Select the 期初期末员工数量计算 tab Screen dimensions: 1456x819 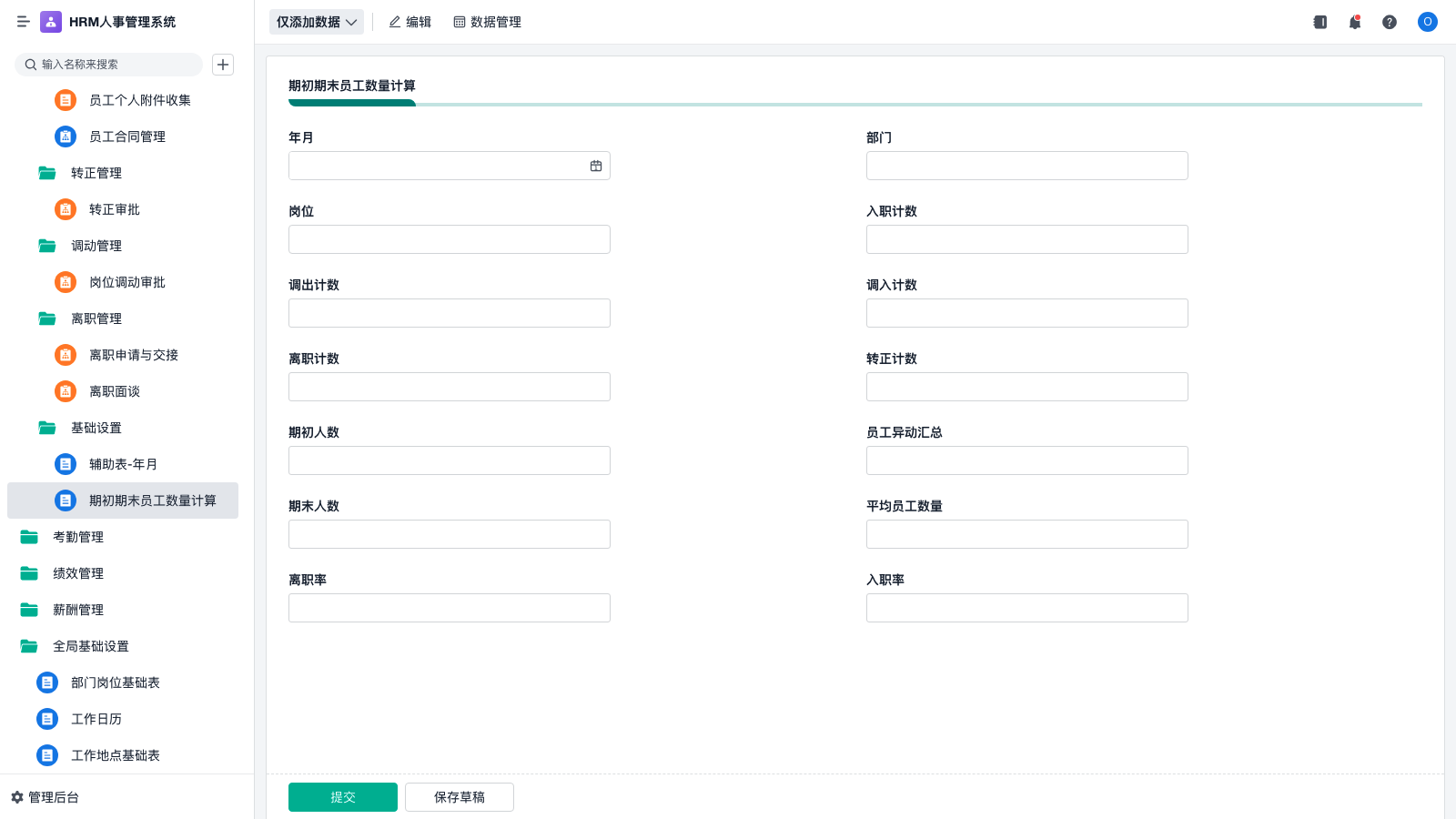point(351,86)
